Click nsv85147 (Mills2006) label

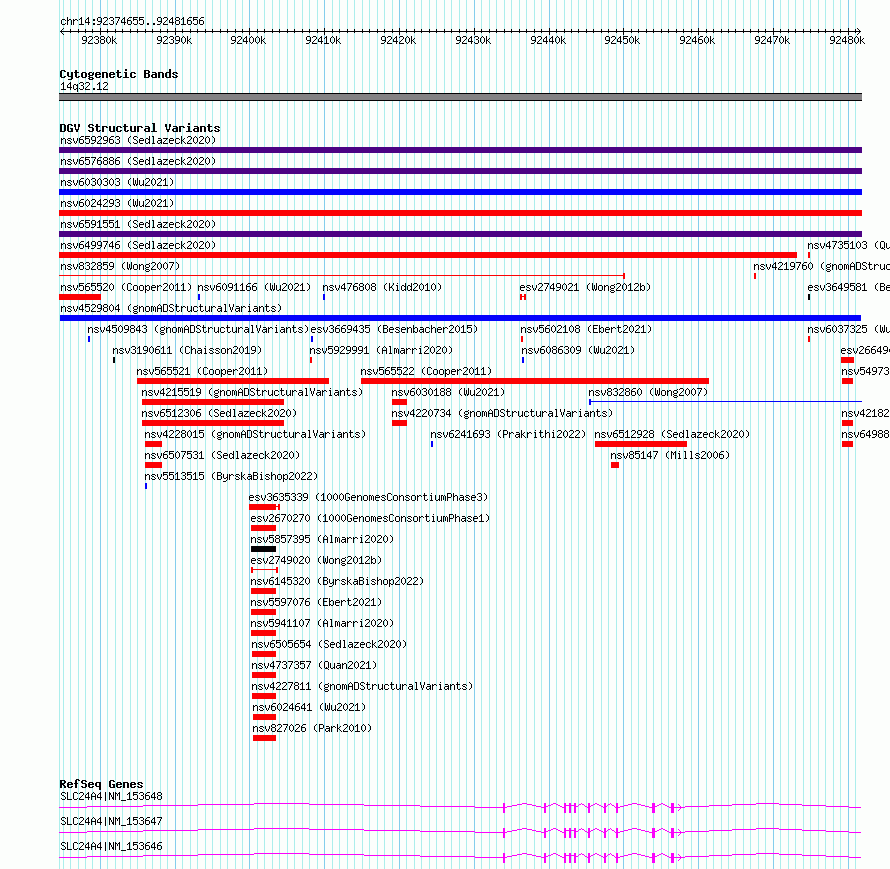coord(670,455)
